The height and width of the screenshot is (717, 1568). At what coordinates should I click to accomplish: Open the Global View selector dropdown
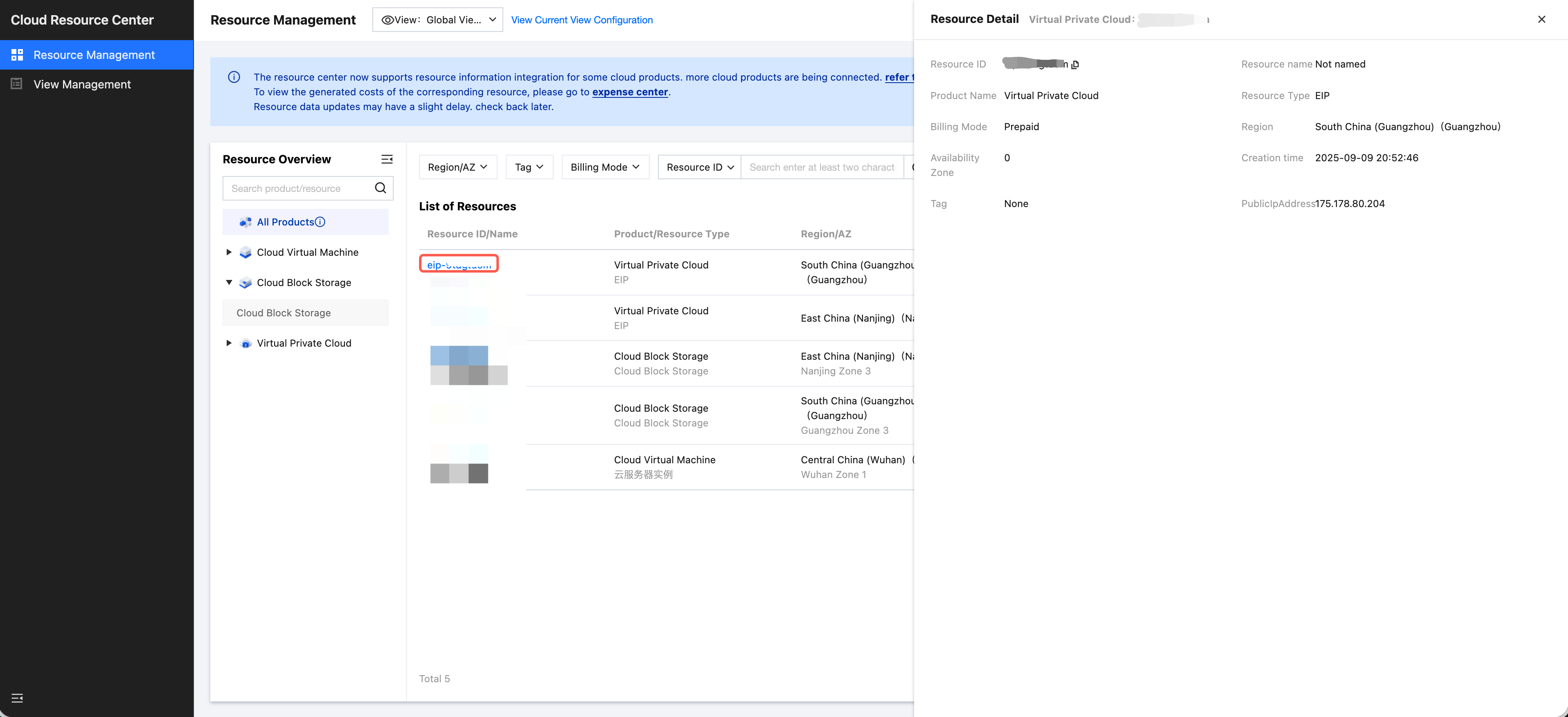[438, 20]
